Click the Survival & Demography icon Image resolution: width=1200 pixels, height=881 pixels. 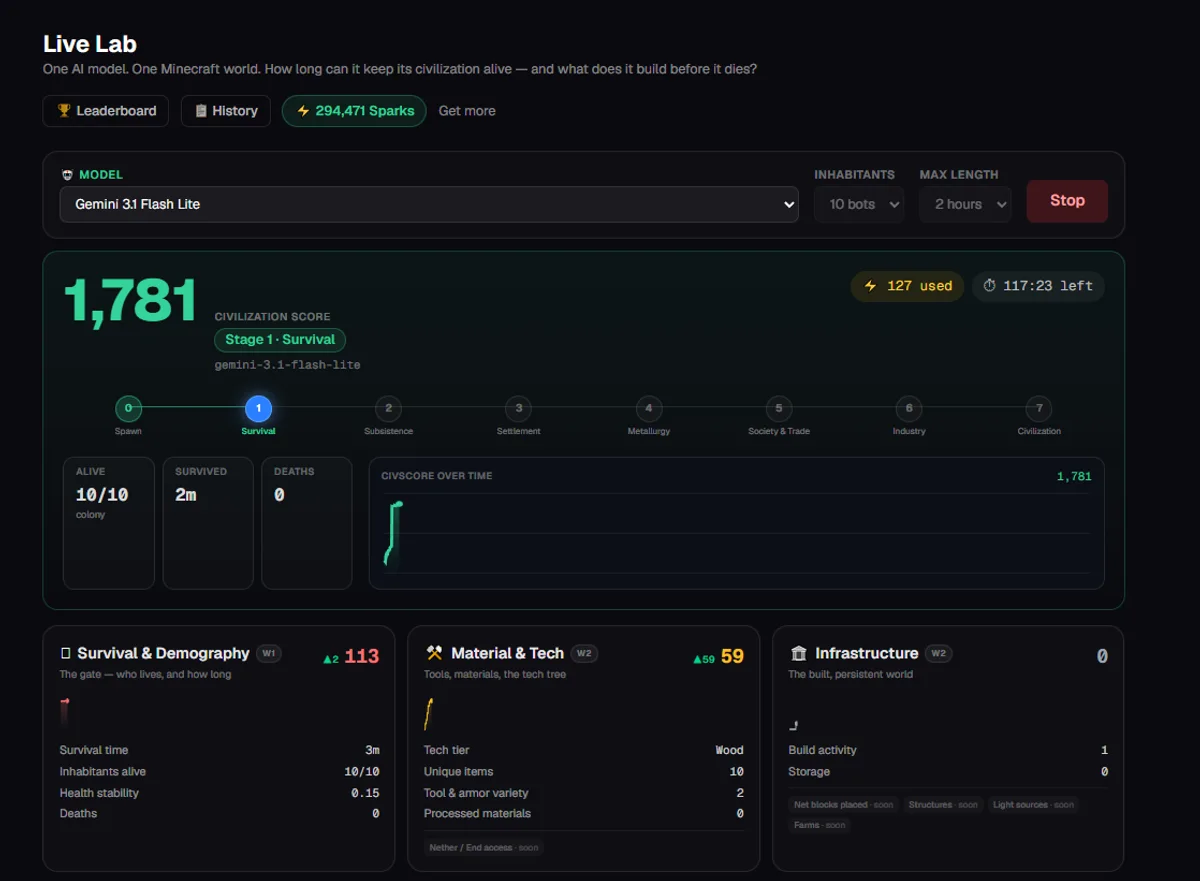66,653
